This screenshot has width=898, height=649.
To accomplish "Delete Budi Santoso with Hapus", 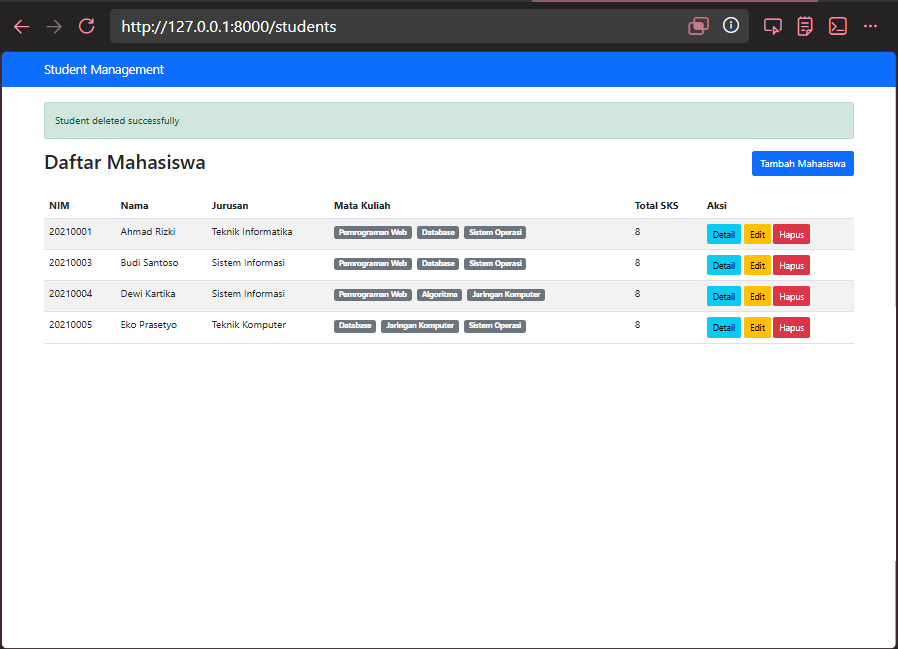I will coord(791,265).
